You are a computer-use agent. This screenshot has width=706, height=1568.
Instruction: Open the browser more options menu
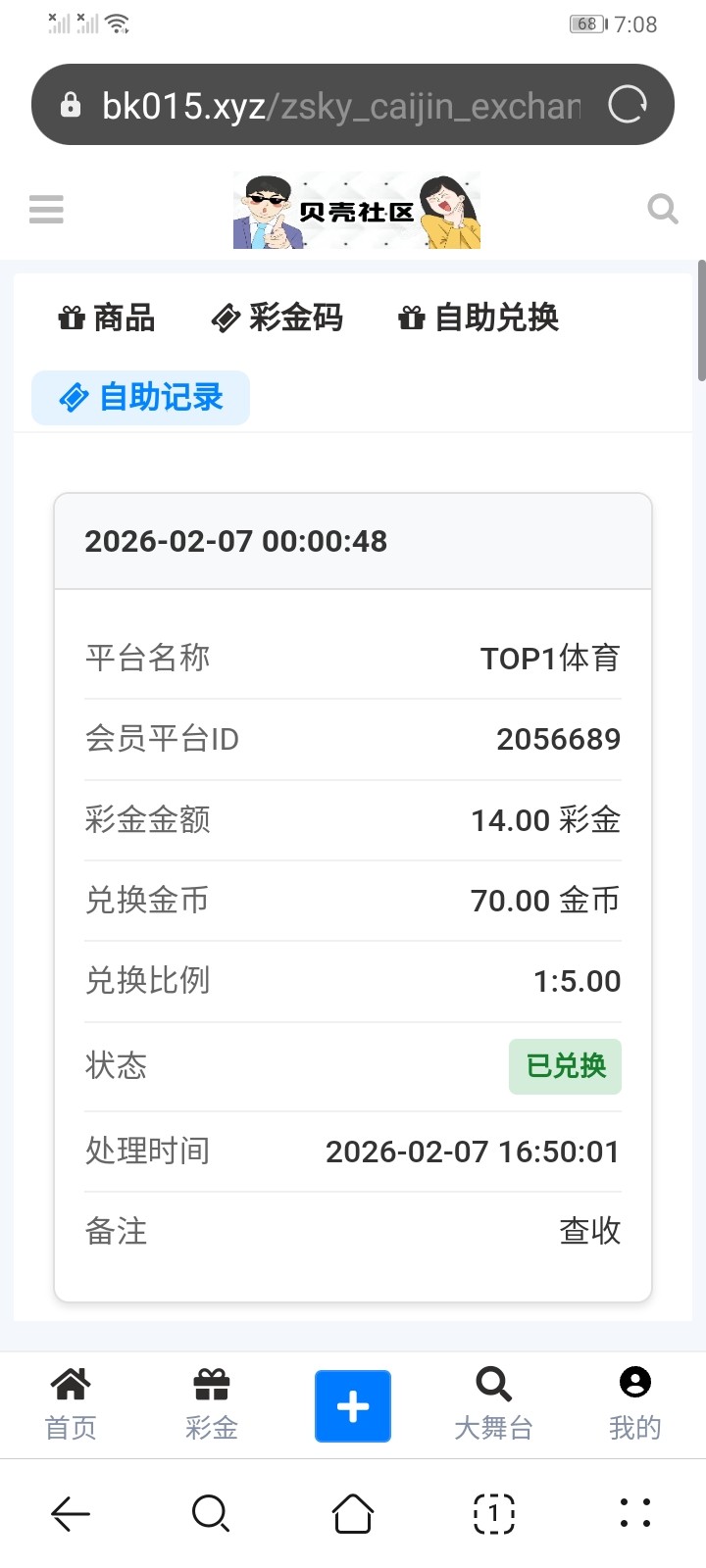point(634,1513)
